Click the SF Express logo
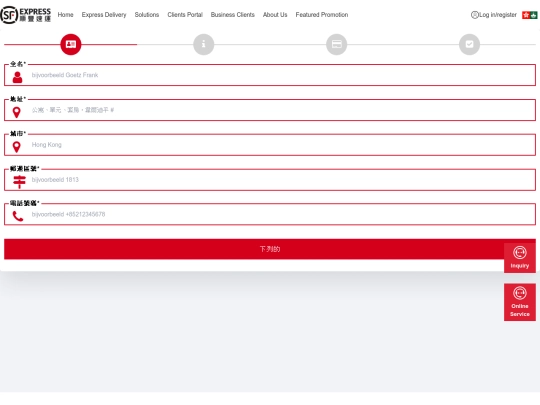 [26, 15]
